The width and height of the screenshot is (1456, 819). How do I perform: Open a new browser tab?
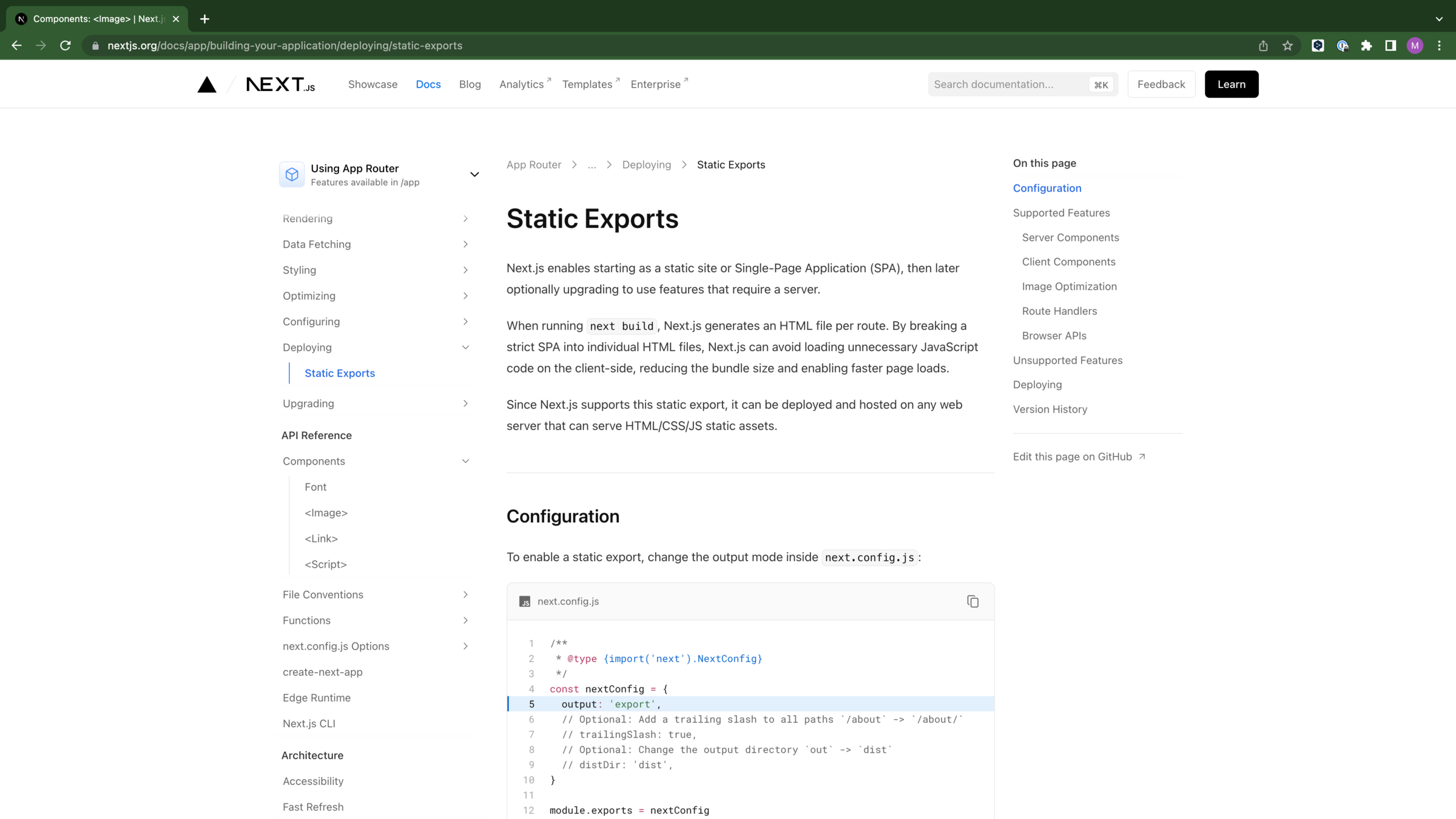204,19
